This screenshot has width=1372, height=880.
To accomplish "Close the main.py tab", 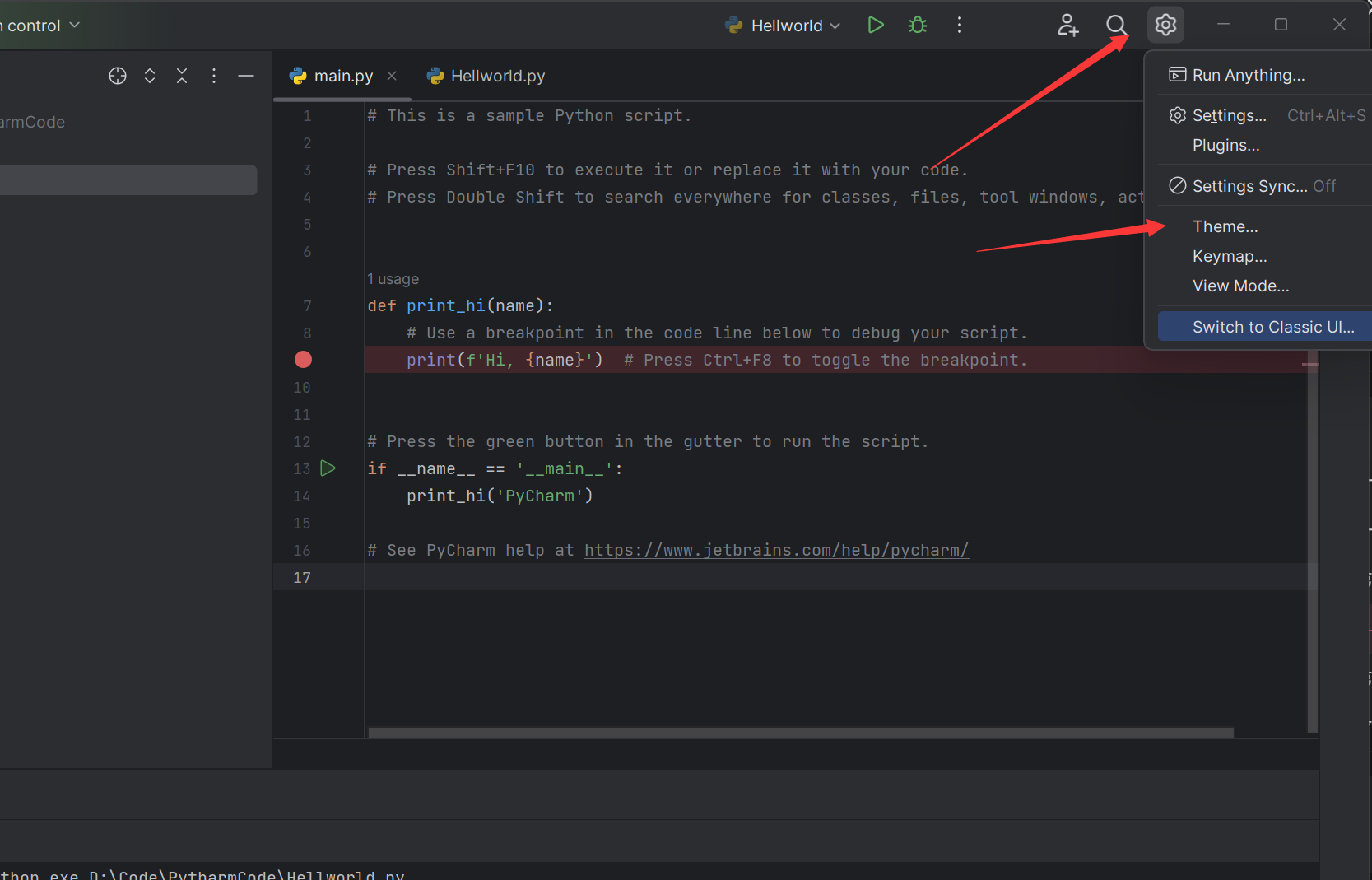I will click(392, 76).
